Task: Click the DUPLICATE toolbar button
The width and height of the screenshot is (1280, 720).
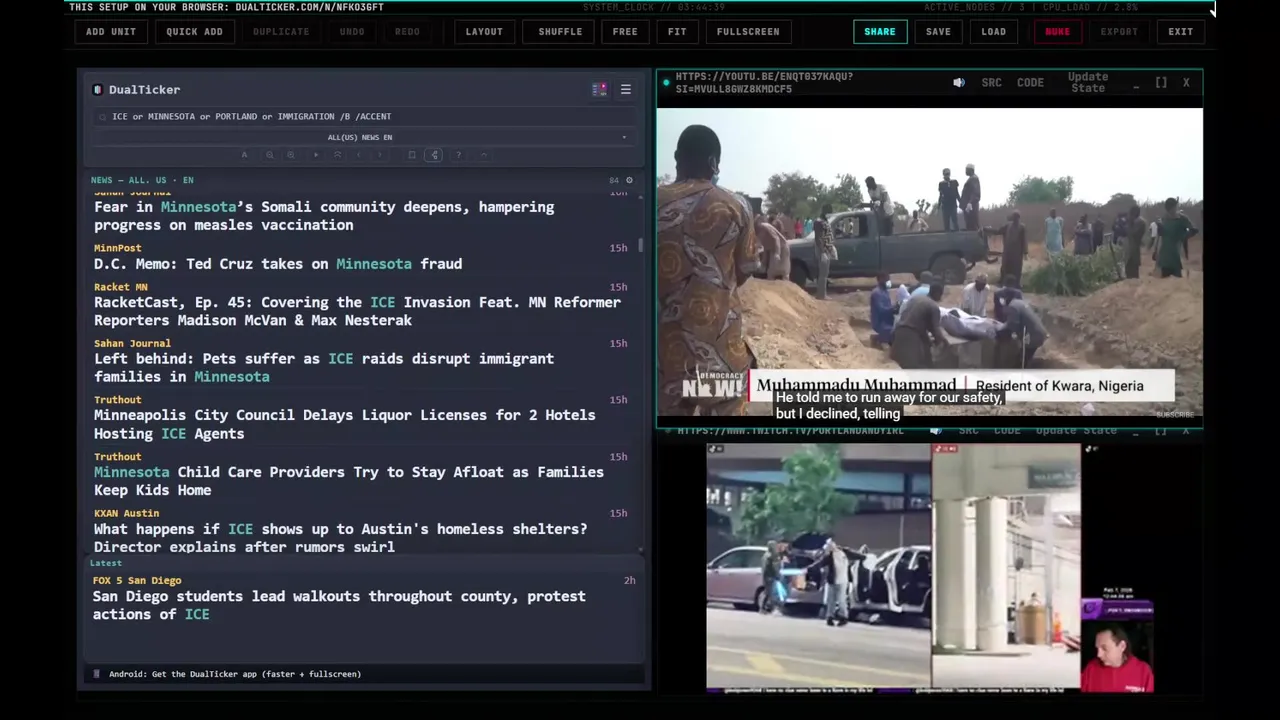Action: tap(281, 31)
